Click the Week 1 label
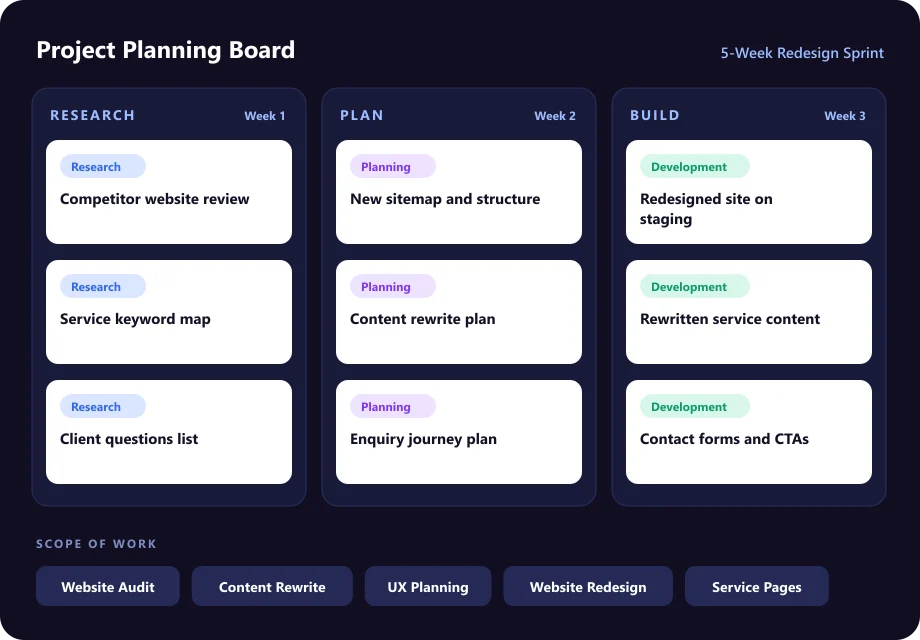 [265, 116]
